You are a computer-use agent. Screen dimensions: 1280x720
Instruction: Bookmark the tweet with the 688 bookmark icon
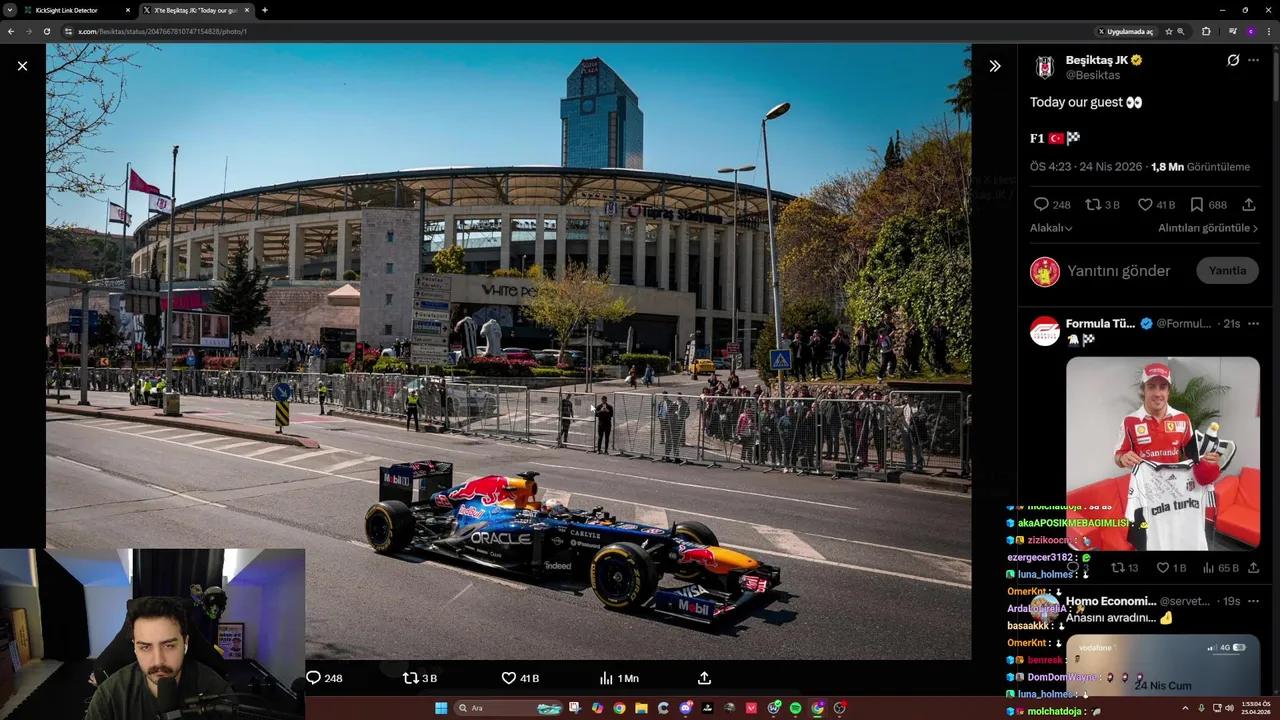click(1196, 204)
